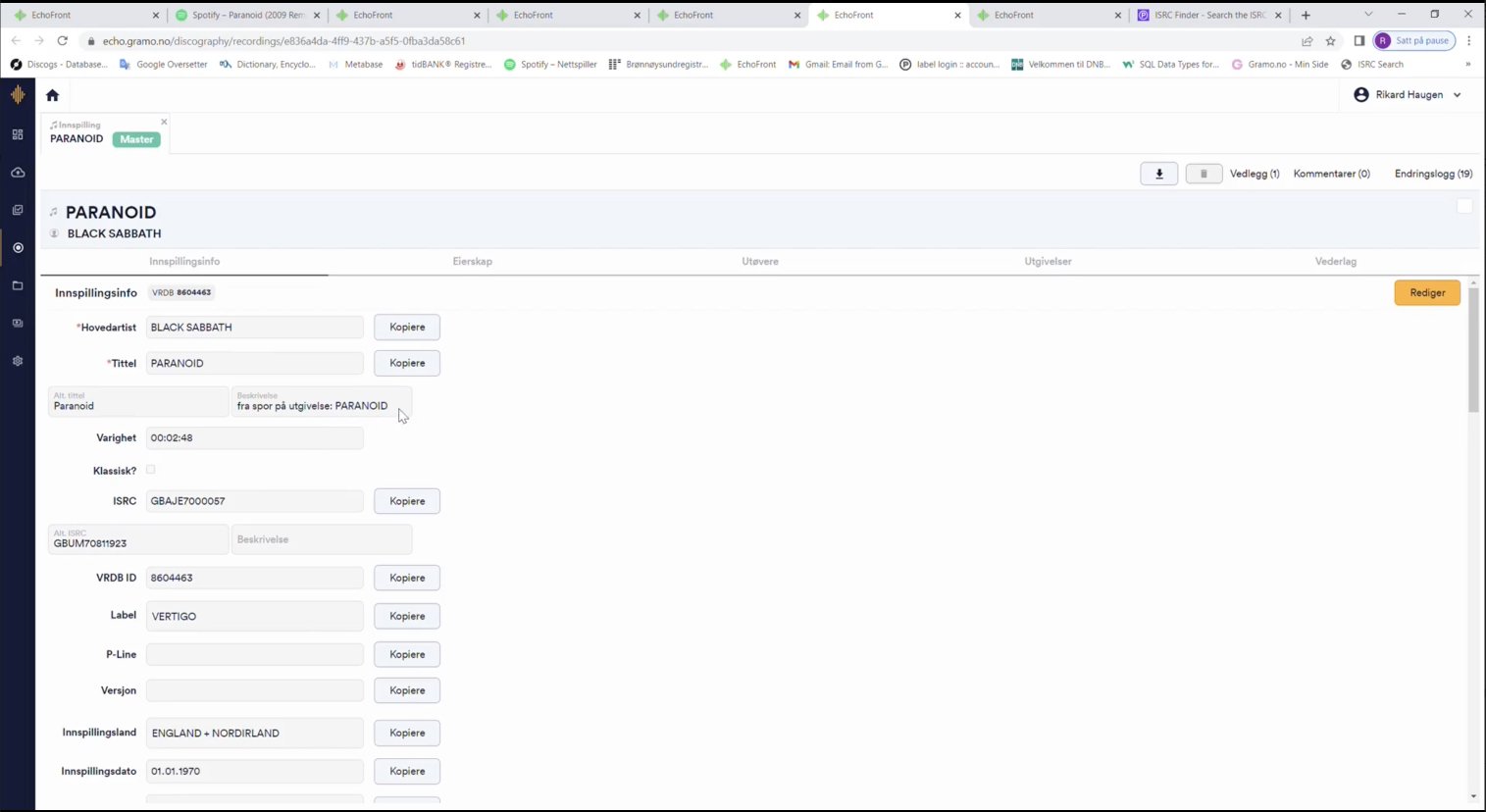Click the Alt. tittel Paranoid field
Image resolution: width=1486 pixels, height=812 pixels.
pyautogui.click(x=138, y=401)
